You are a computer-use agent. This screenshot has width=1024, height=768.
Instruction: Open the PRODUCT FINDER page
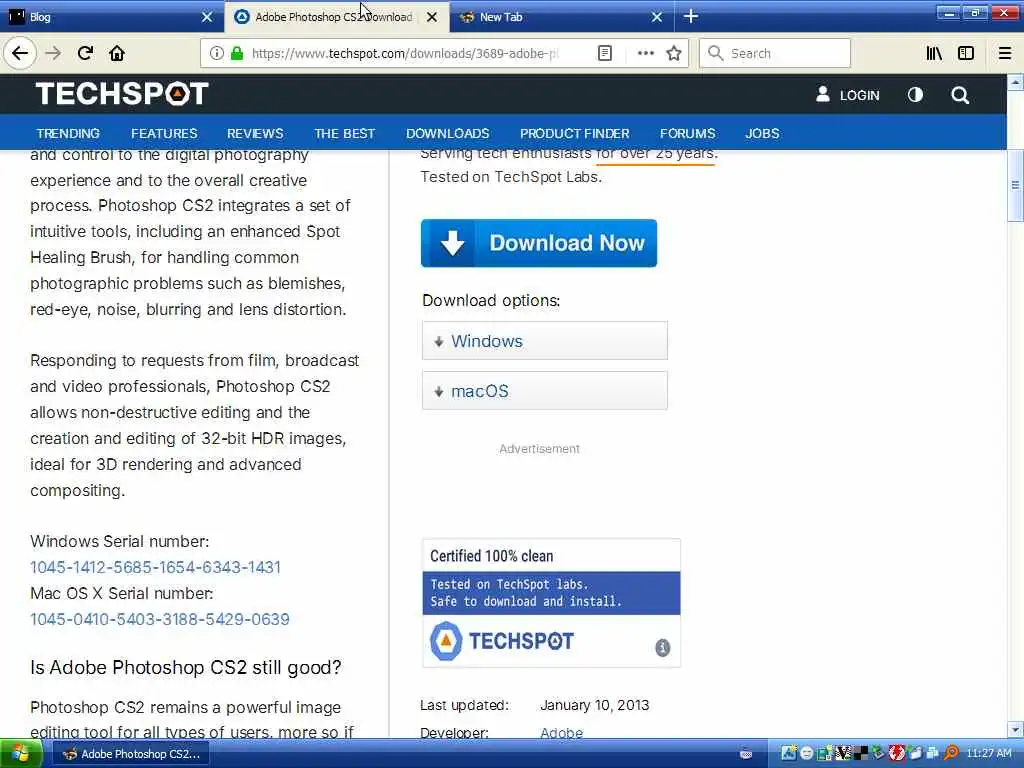pyautogui.click(x=575, y=133)
